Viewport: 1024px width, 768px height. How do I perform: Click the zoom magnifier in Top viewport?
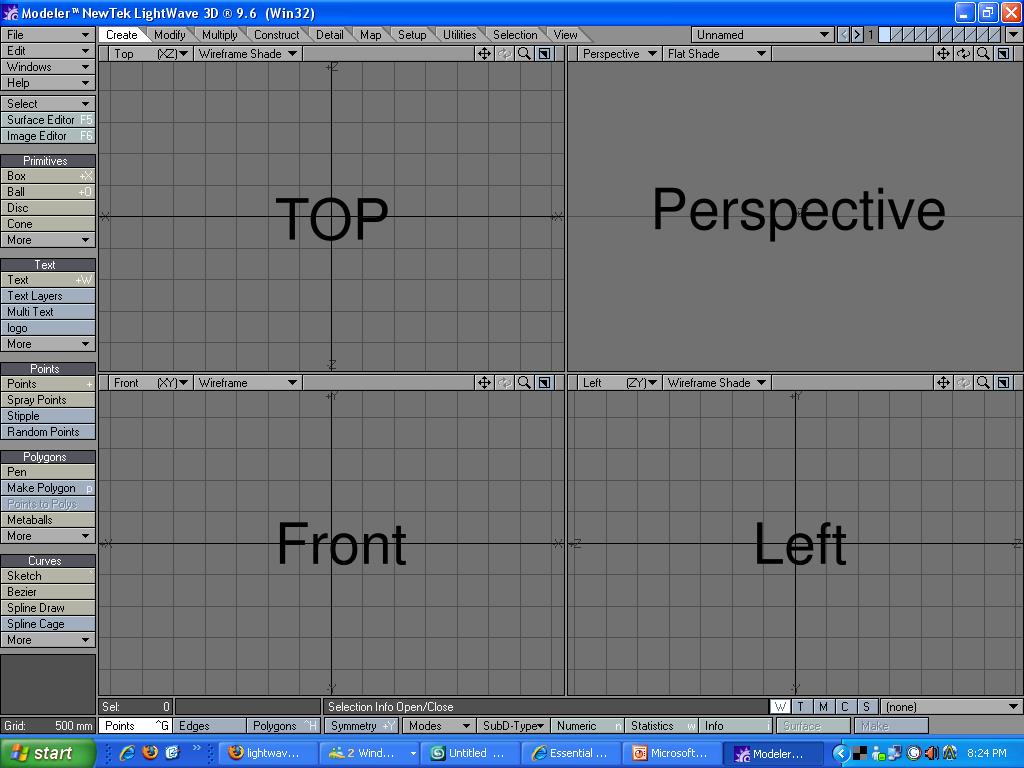524,54
